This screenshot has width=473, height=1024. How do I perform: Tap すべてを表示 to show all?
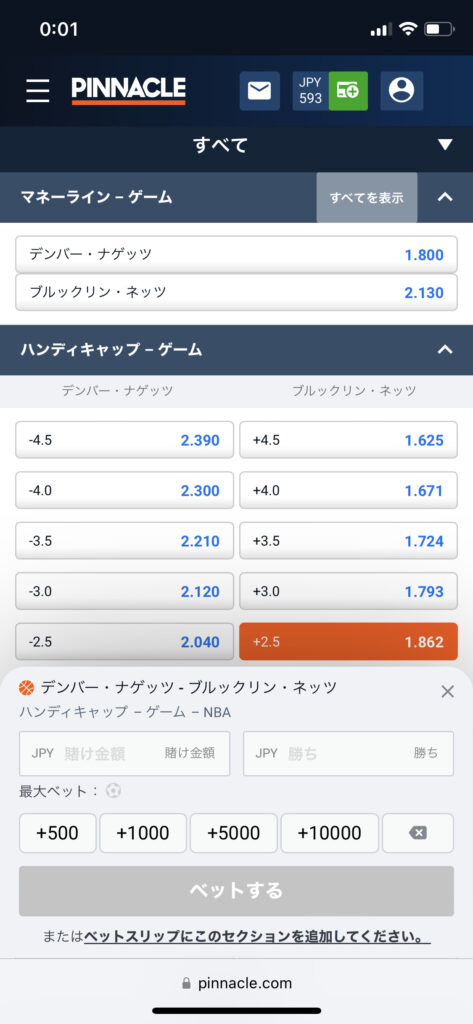pyautogui.click(x=367, y=197)
